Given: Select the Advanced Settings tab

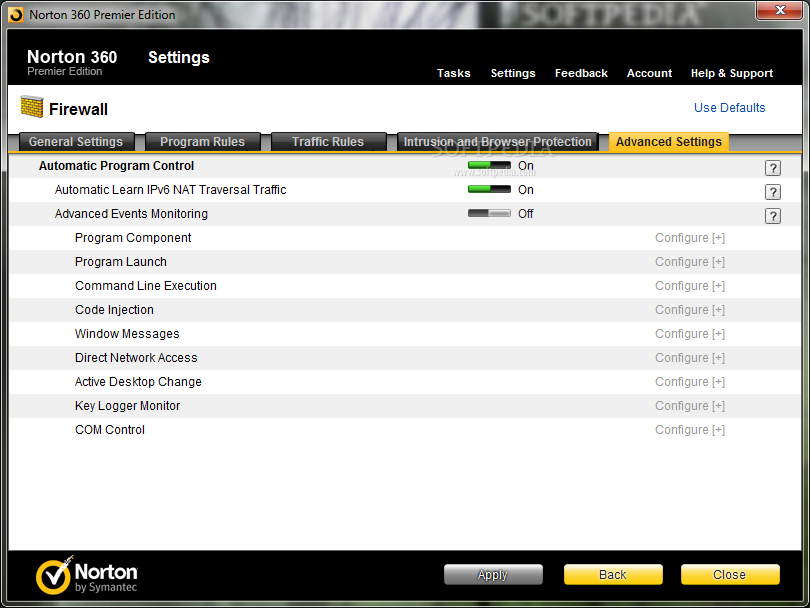Looking at the screenshot, I should coord(668,142).
